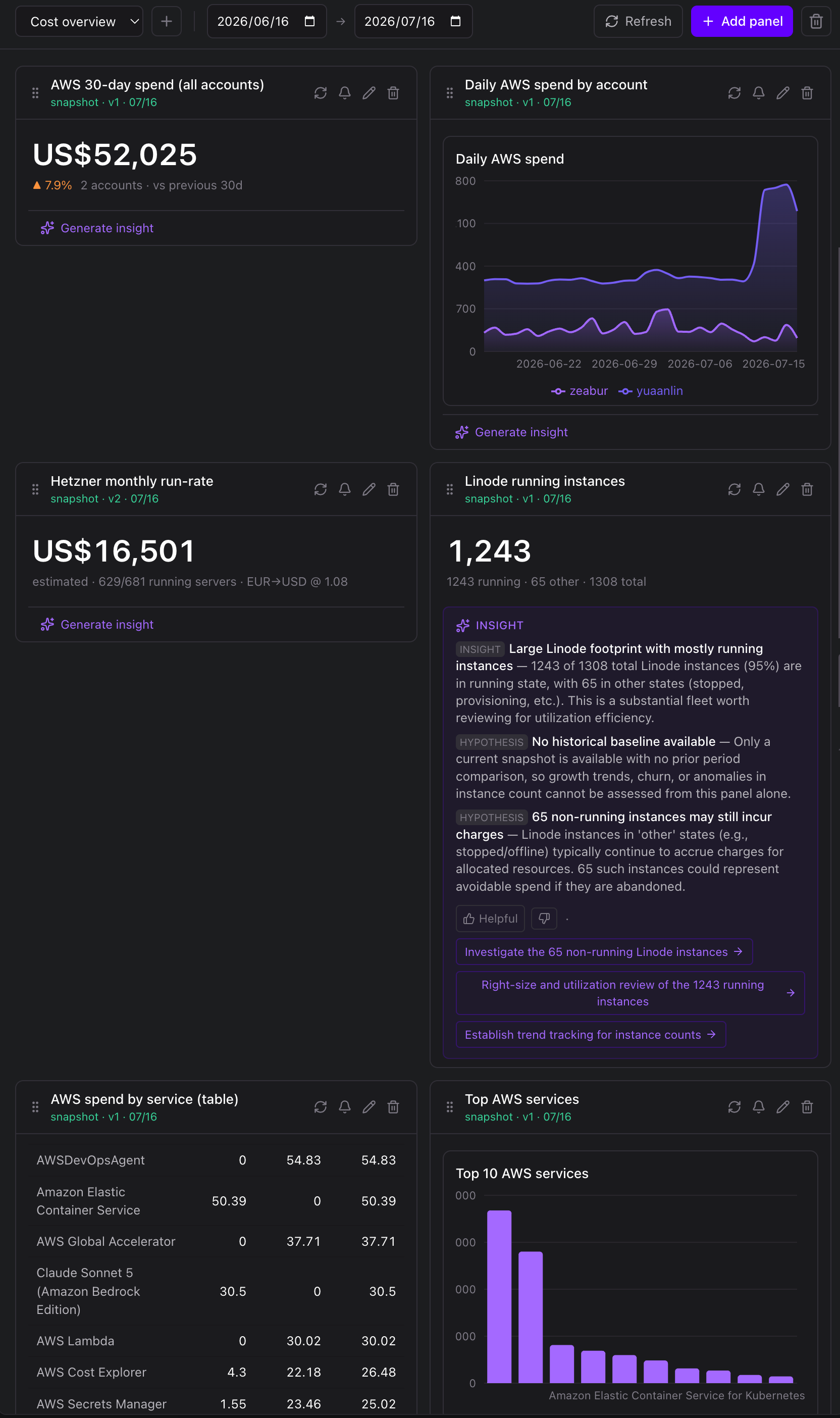The height and width of the screenshot is (1418, 840).
Task: Click the AWS Cost Explorer row name
Action: pyautogui.click(x=91, y=1372)
